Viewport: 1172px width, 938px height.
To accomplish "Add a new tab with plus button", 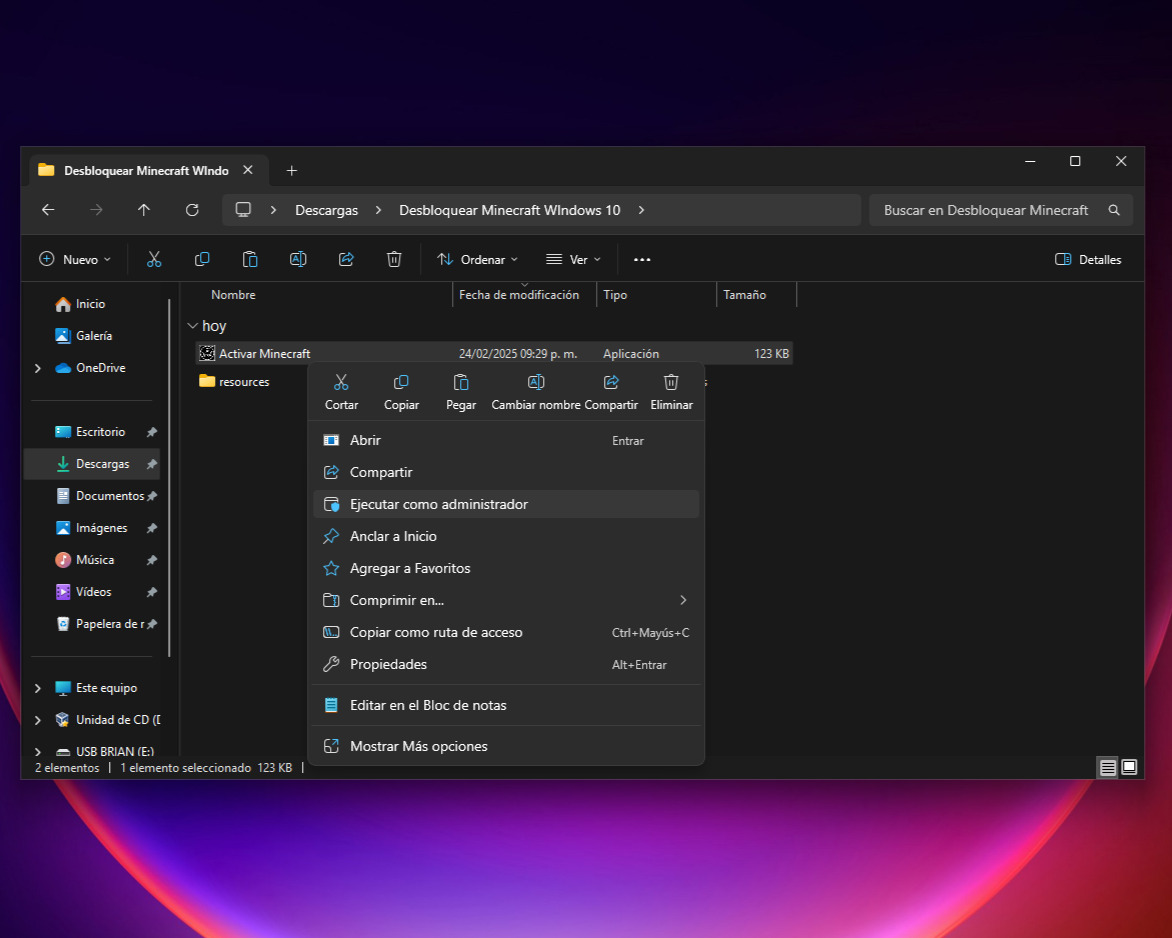I will point(292,170).
